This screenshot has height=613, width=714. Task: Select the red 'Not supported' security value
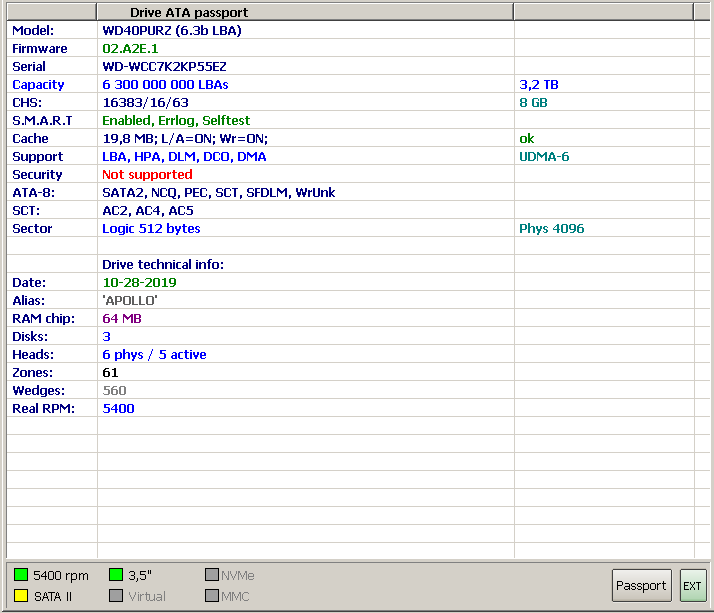(147, 174)
